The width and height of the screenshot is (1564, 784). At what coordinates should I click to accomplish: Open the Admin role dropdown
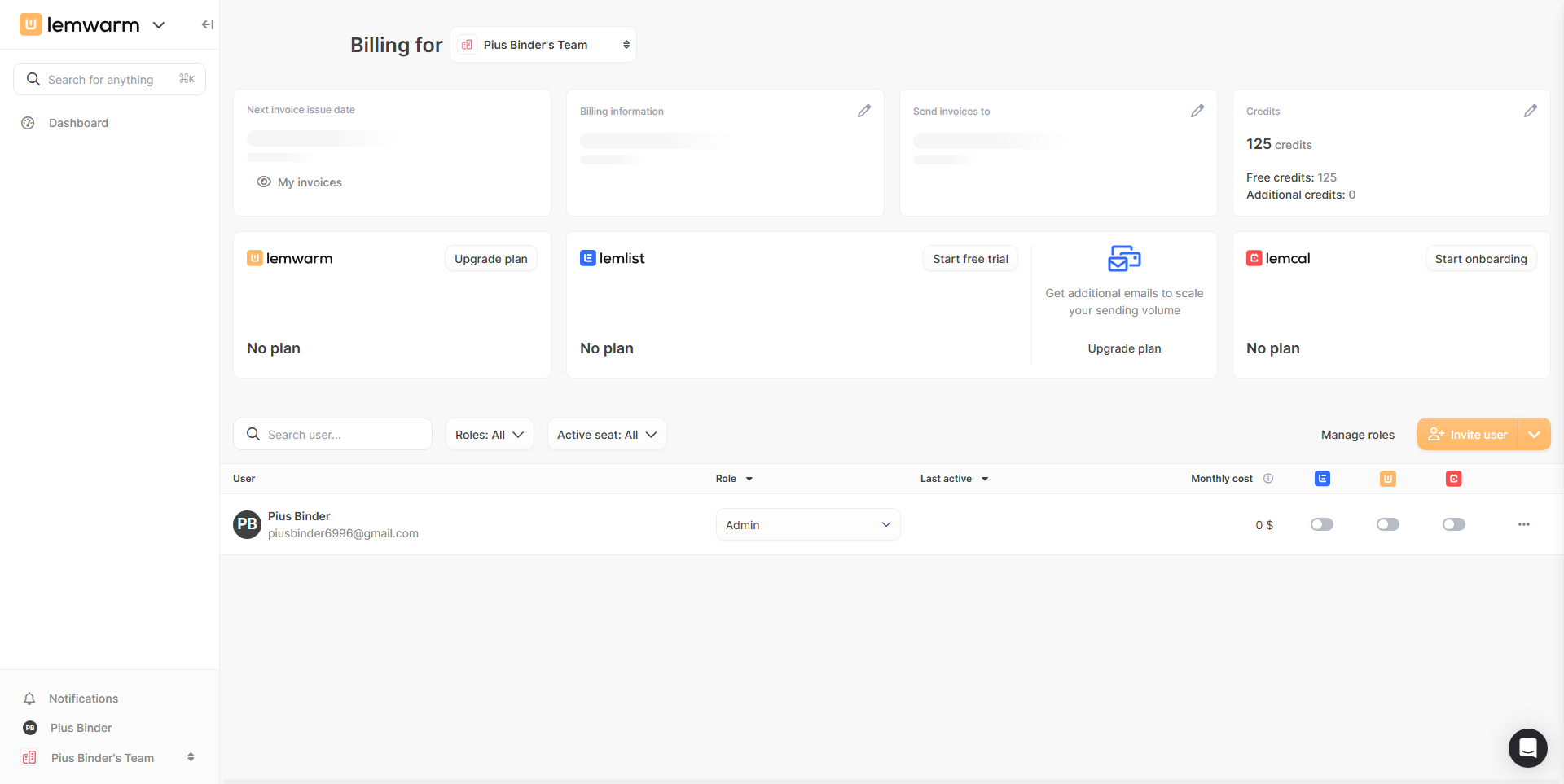pos(807,525)
